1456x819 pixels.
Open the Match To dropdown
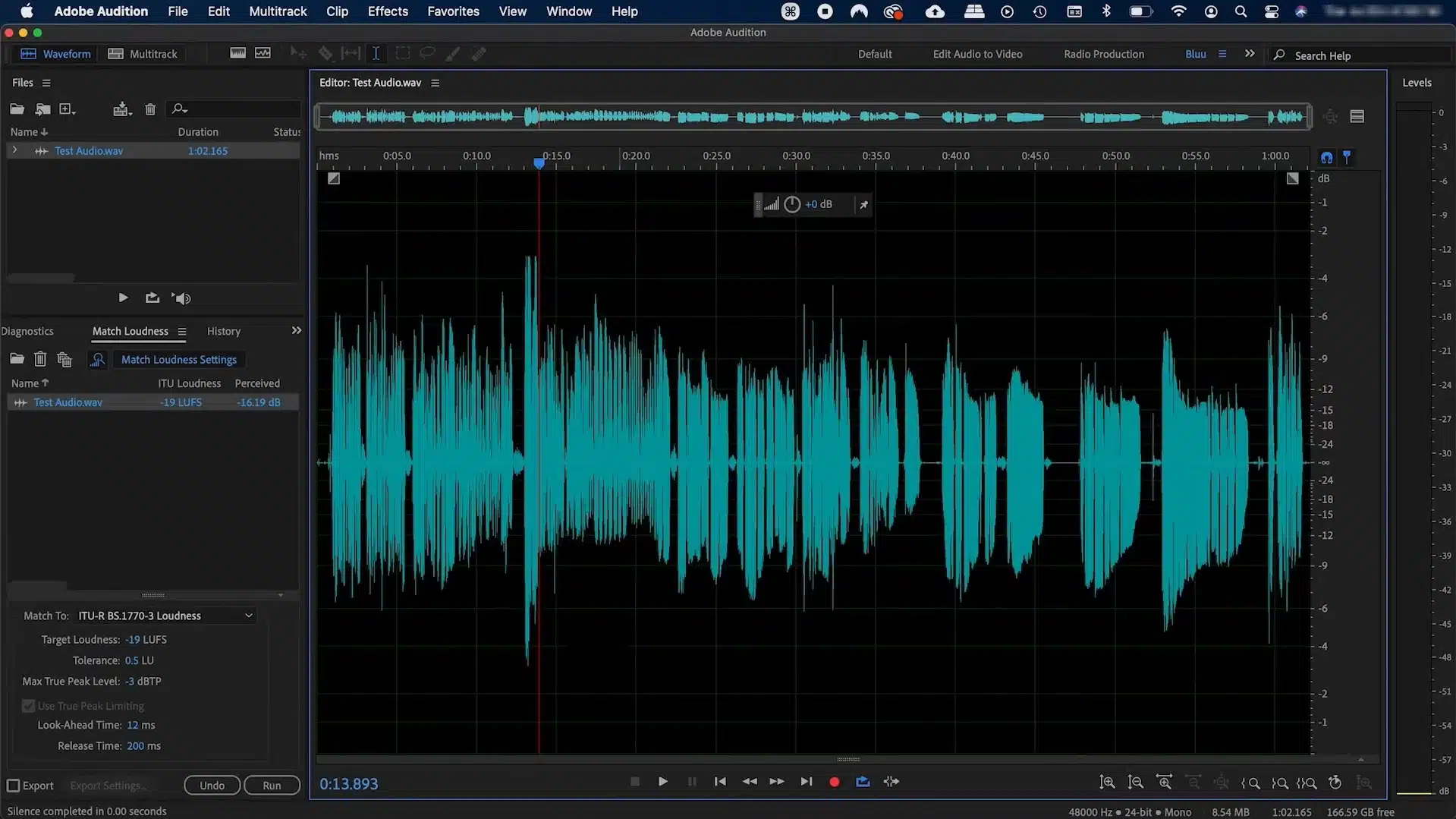pyautogui.click(x=165, y=616)
